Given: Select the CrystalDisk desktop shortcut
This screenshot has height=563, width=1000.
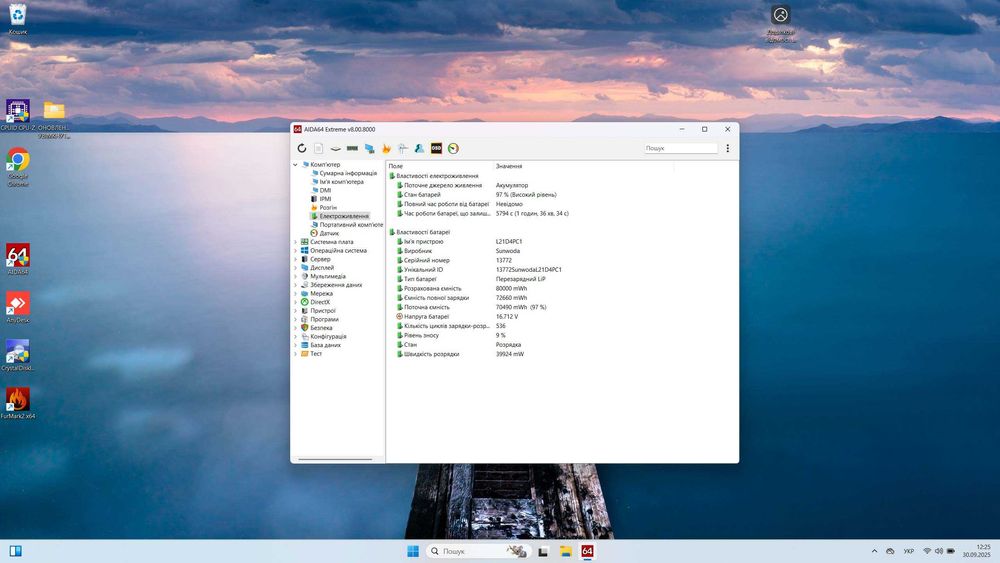Looking at the screenshot, I should (18, 355).
